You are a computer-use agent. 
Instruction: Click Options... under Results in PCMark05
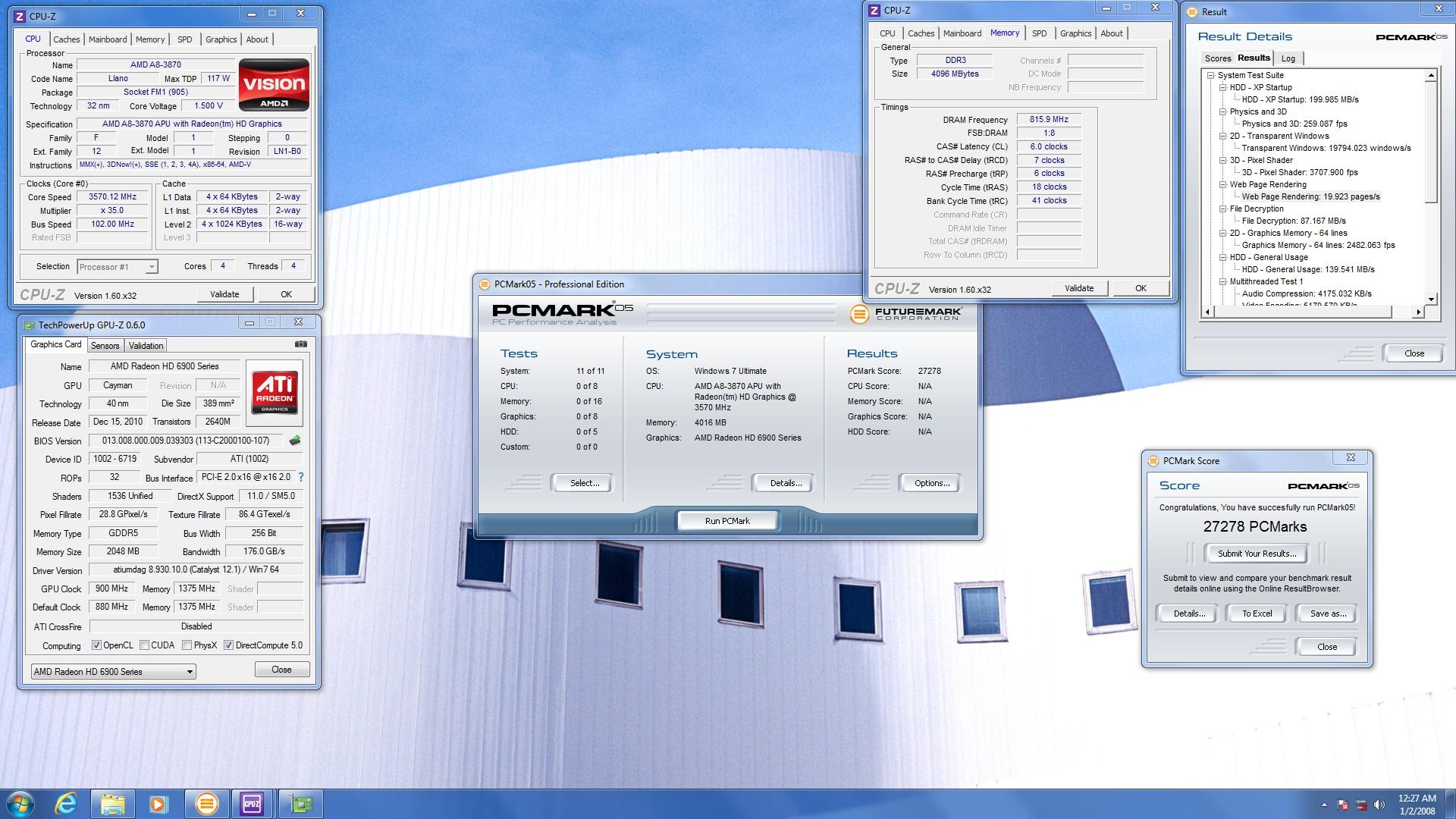pyautogui.click(x=931, y=483)
